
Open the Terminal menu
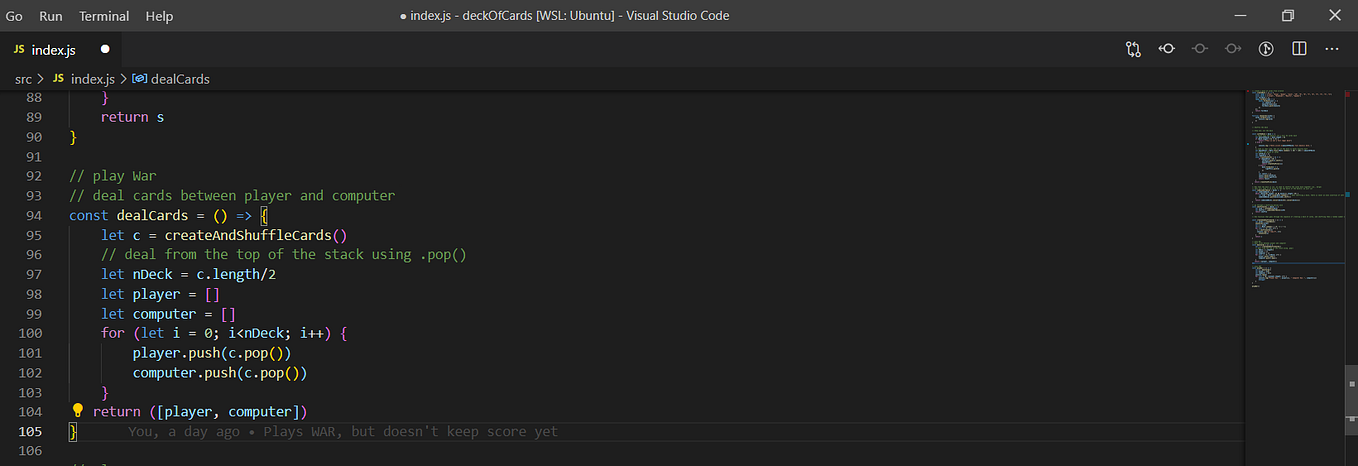coord(104,16)
